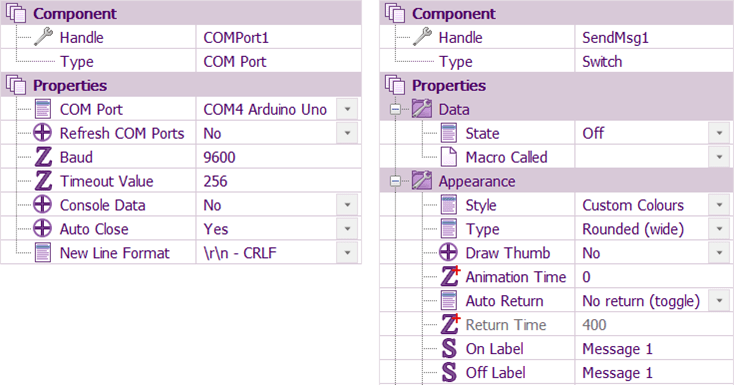
Task: Open the Auto Return dropdown arrow
Action: [x=719, y=300]
